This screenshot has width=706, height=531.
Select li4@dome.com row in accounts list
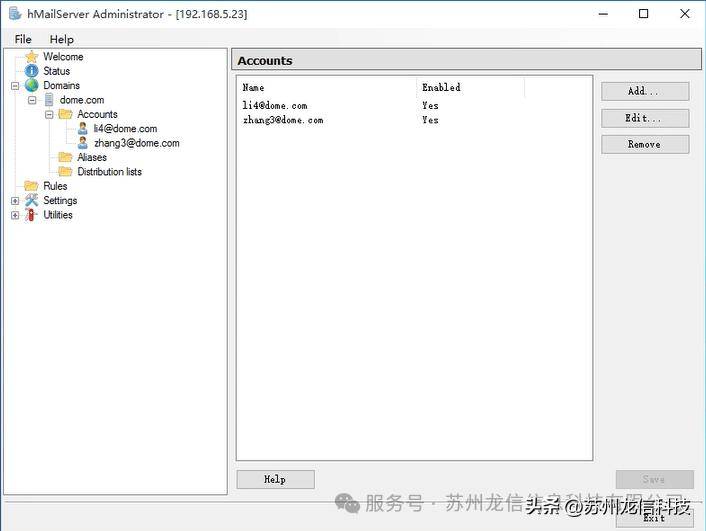[414, 106]
